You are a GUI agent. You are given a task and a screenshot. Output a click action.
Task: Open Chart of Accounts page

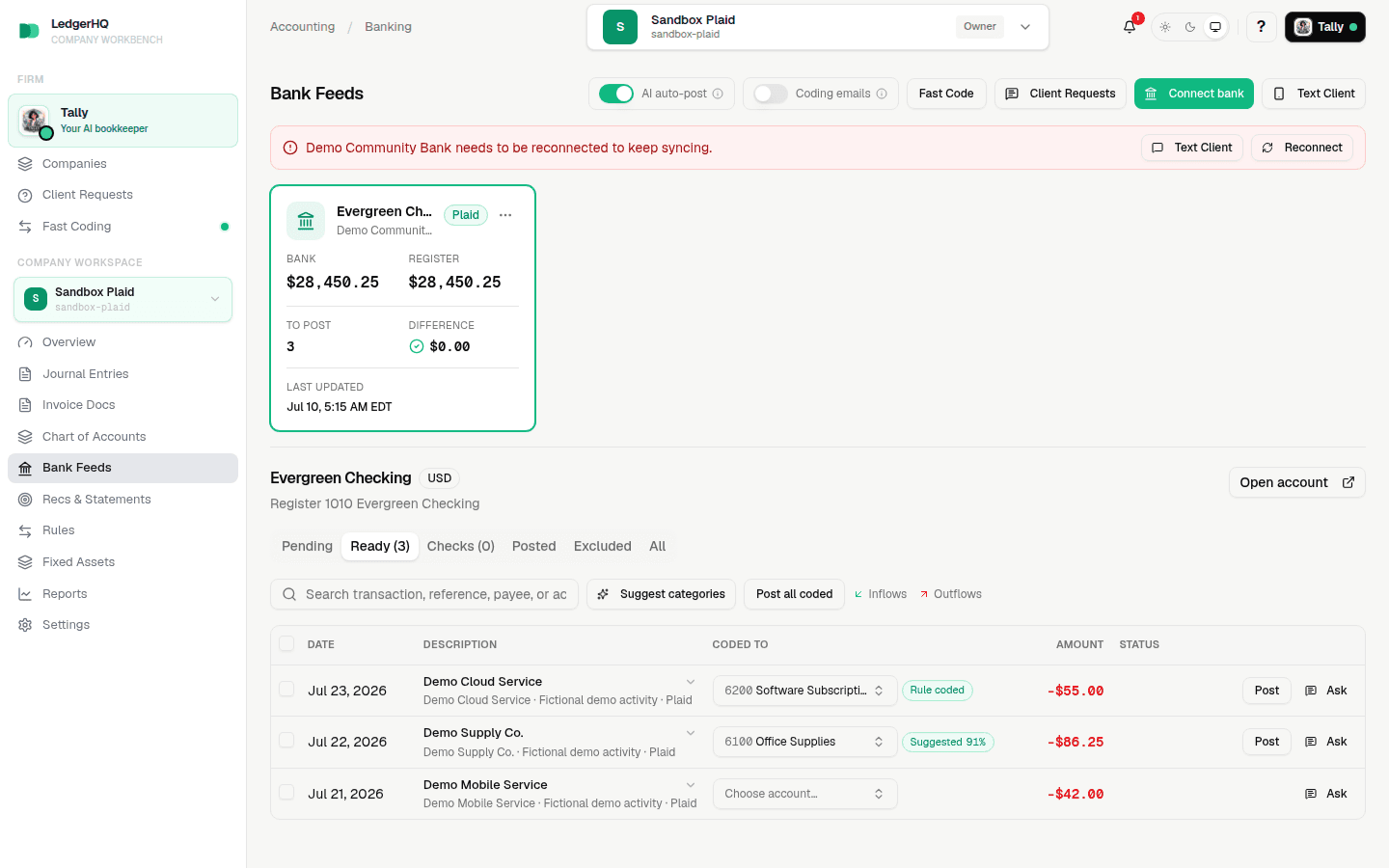123,437
